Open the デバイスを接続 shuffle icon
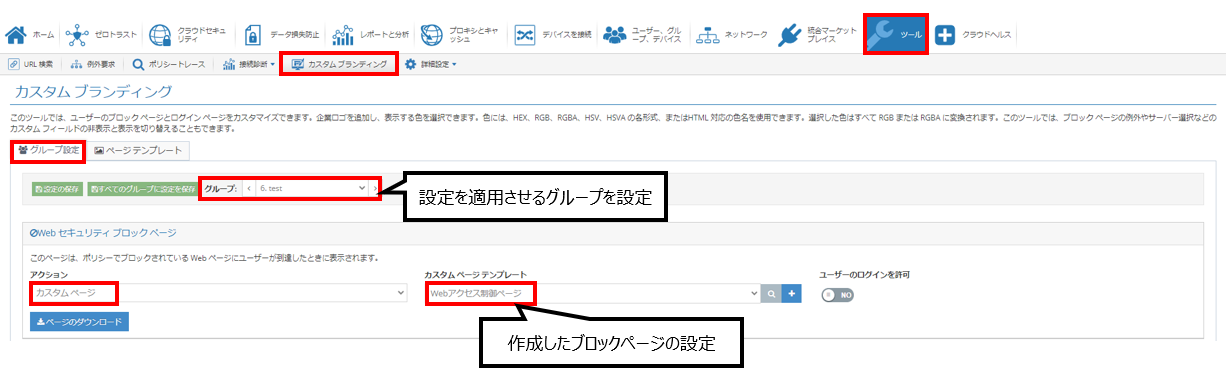Screen dimensions: 1226x377 525,35
